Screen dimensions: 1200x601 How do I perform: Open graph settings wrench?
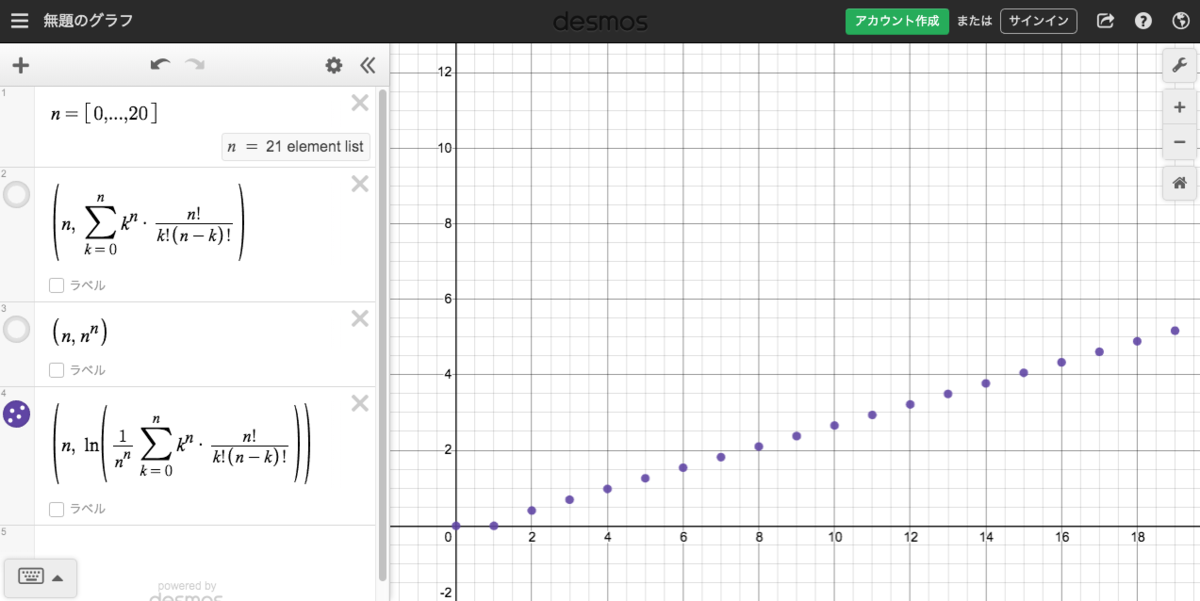(1179, 66)
